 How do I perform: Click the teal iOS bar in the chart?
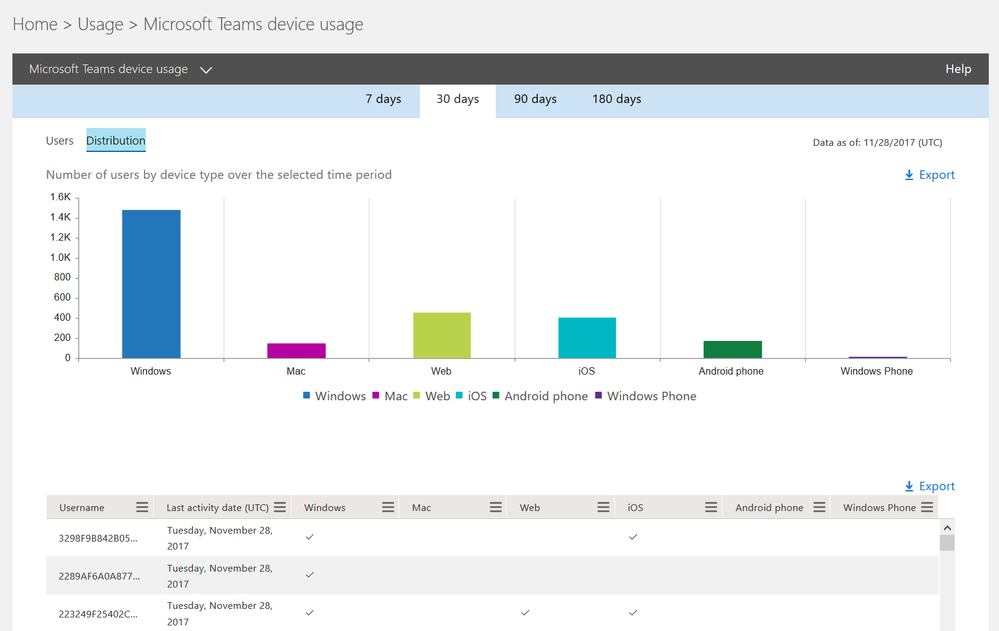587,338
